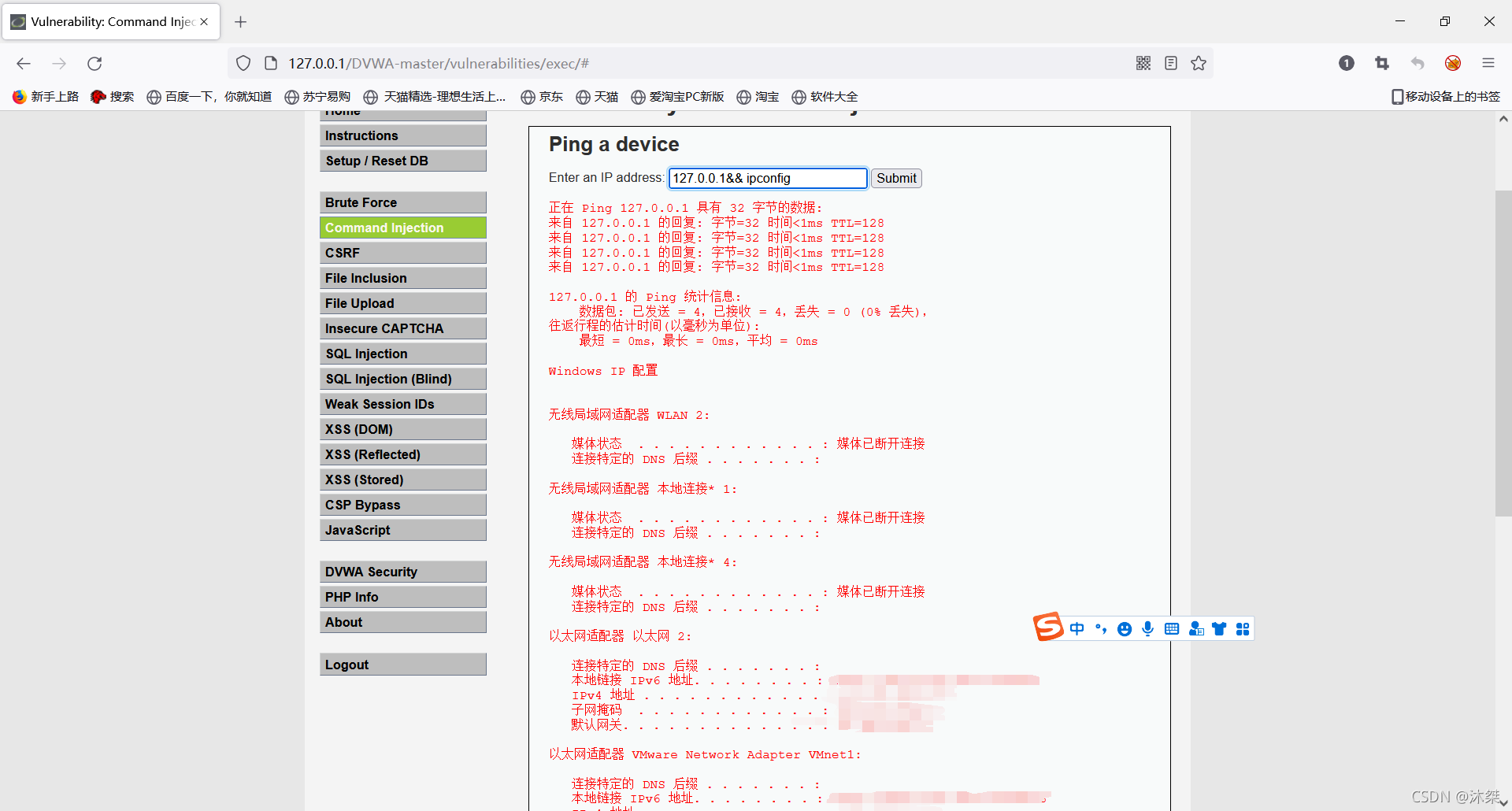This screenshot has height=811, width=1512.
Task: Open XSS (Stored) page
Action: 403,480
